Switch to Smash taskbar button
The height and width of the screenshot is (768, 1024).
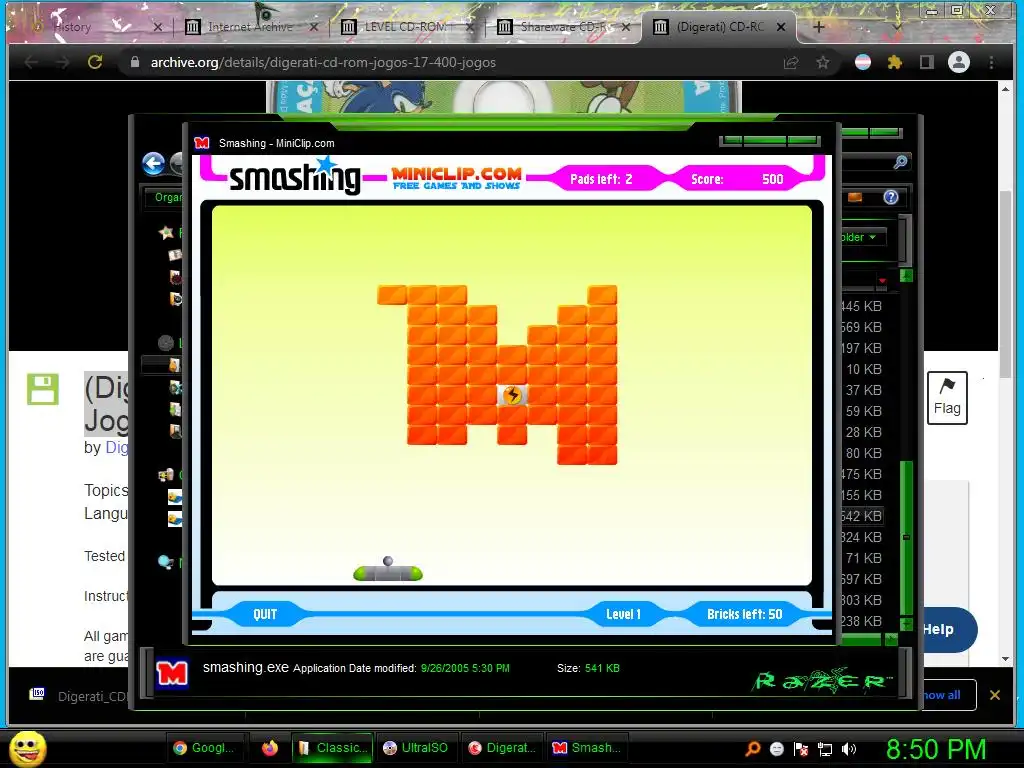click(x=586, y=748)
